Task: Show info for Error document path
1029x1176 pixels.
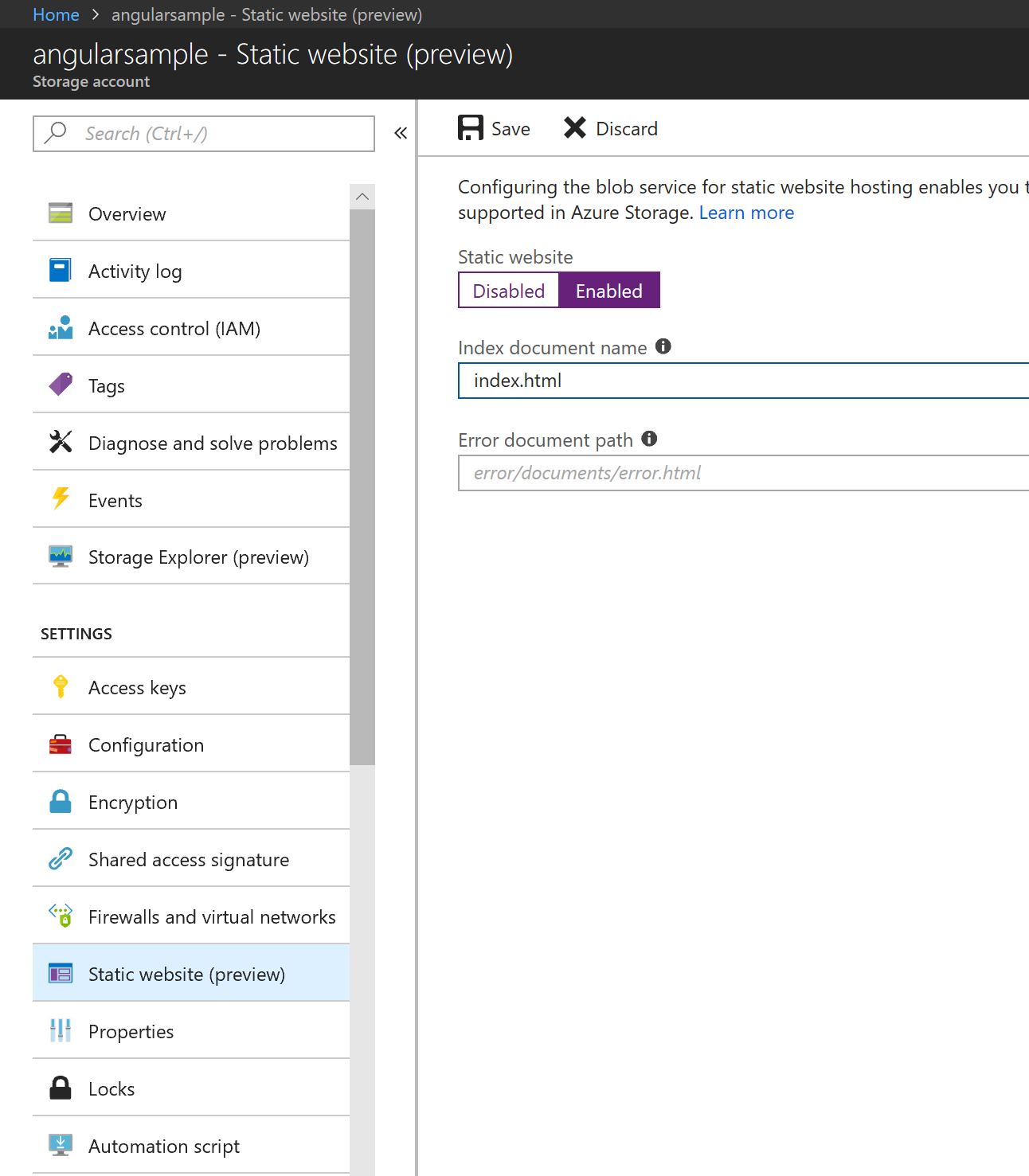Action: coord(649,438)
